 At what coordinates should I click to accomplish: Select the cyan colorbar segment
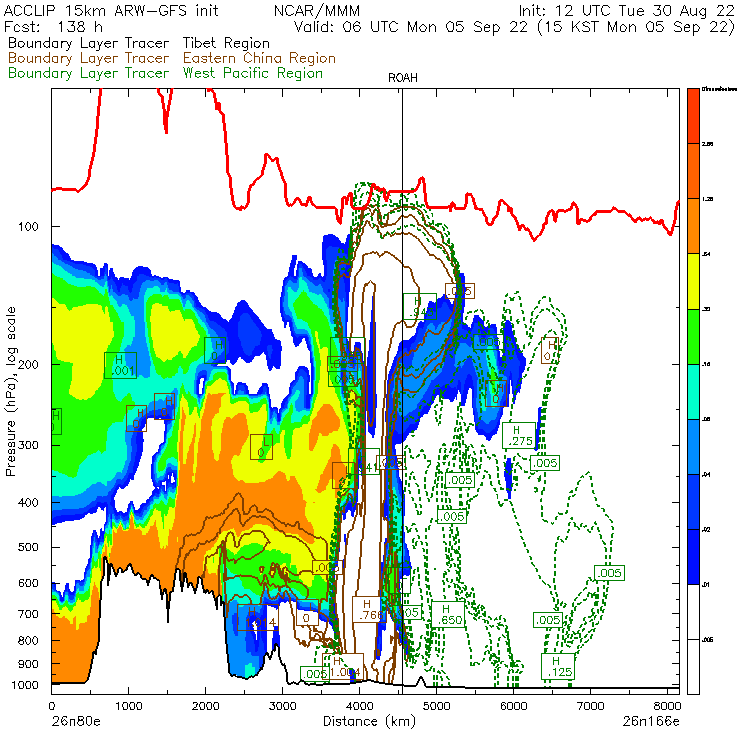pyautogui.click(x=693, y=392)
